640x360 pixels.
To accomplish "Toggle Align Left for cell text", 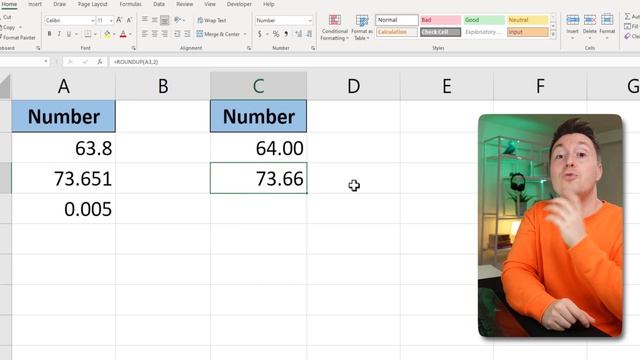I will (x=145, y=34).
